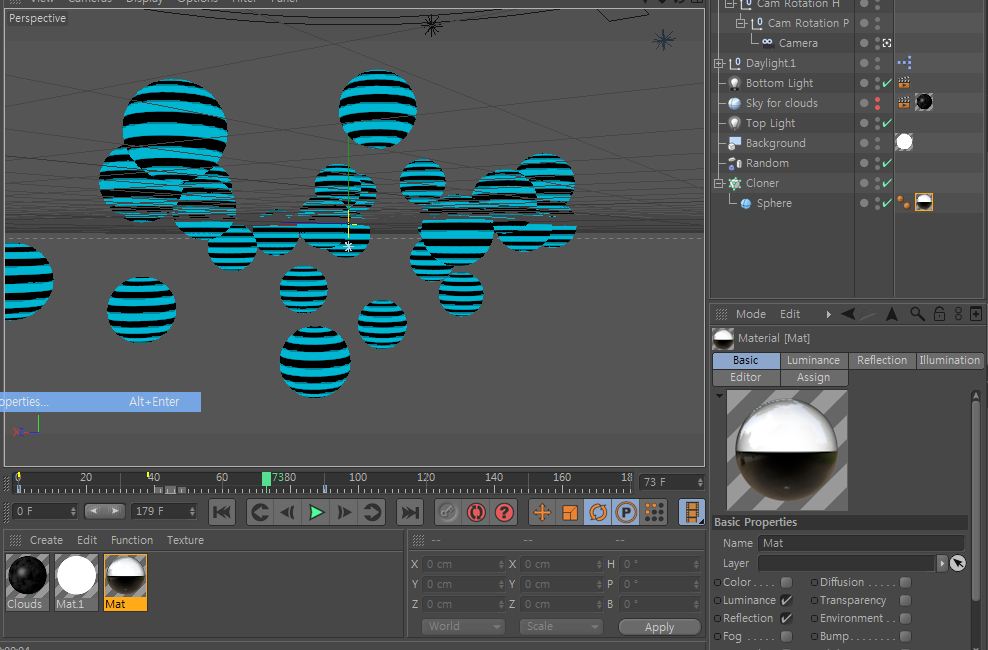This screenshot has width=988, height=650.
Task: Switch to the Reflection tab
Action: (x=882, y=360)
